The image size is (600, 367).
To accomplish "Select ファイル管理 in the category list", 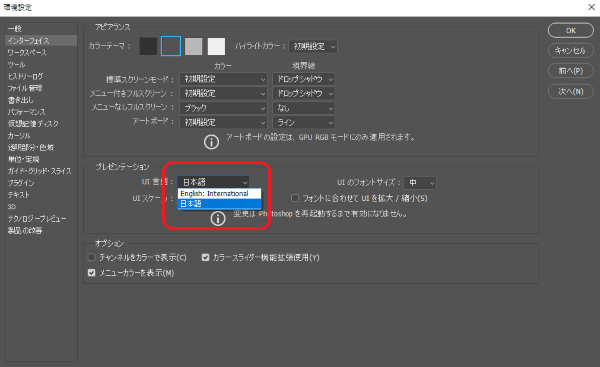I will coord(41,88).
